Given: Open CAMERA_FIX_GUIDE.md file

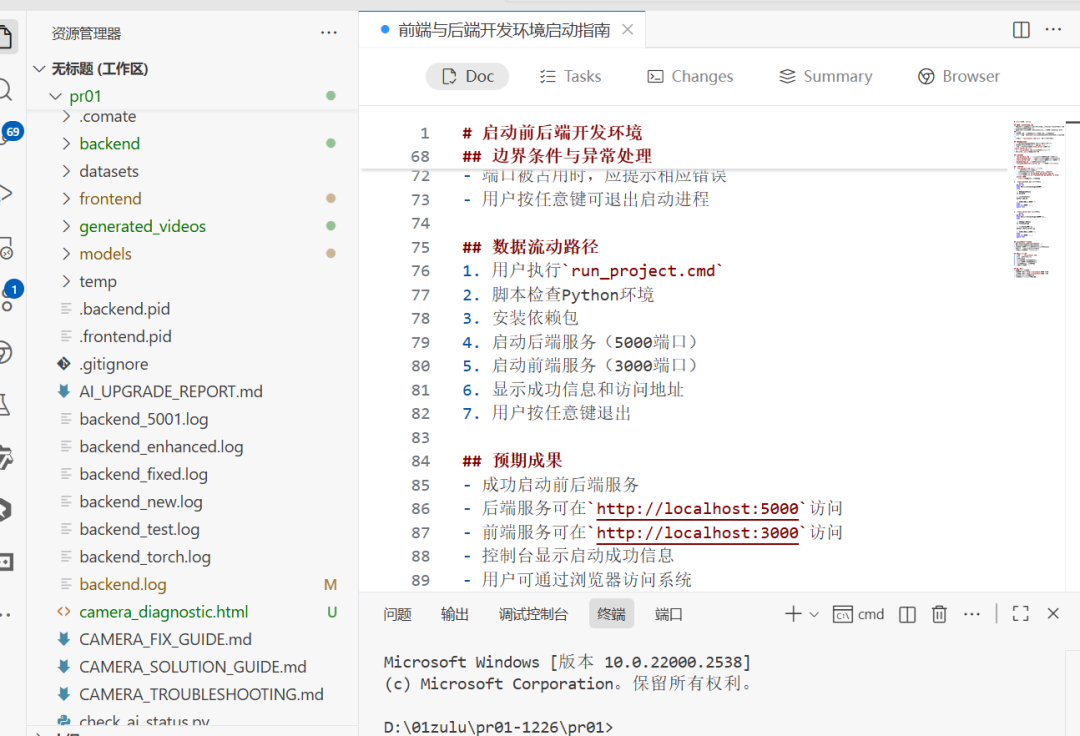Looking at the screenshot, I should click(193, 639).
